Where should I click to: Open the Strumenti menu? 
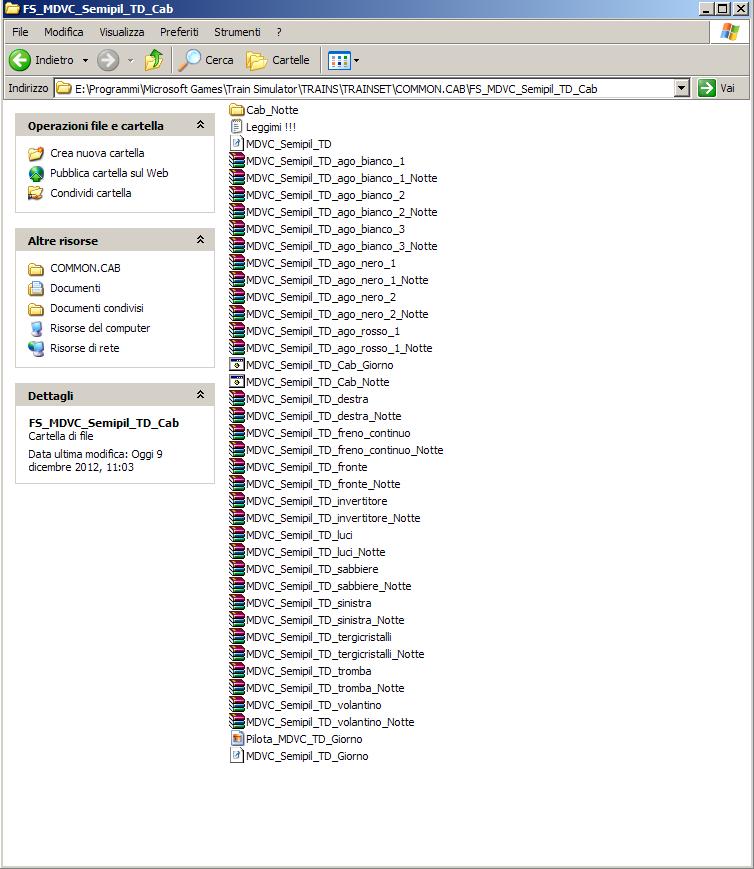[237, 32]
